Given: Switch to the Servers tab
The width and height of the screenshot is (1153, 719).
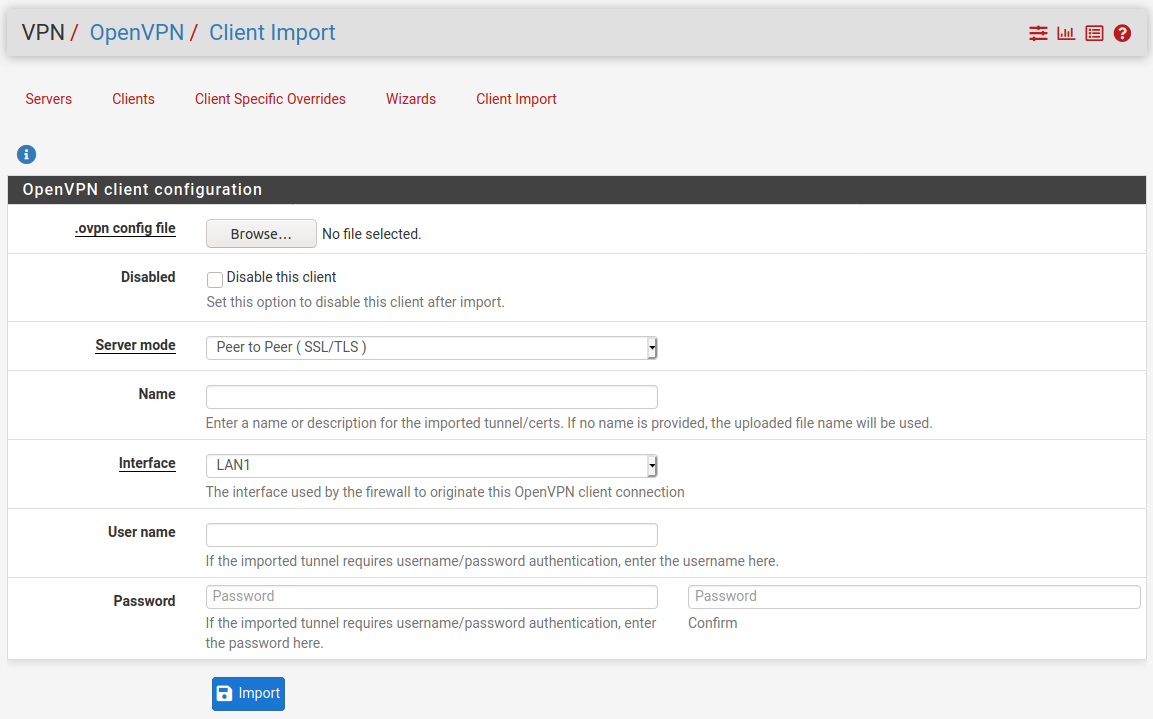Looking at the screenshot, I should (49, 99).
